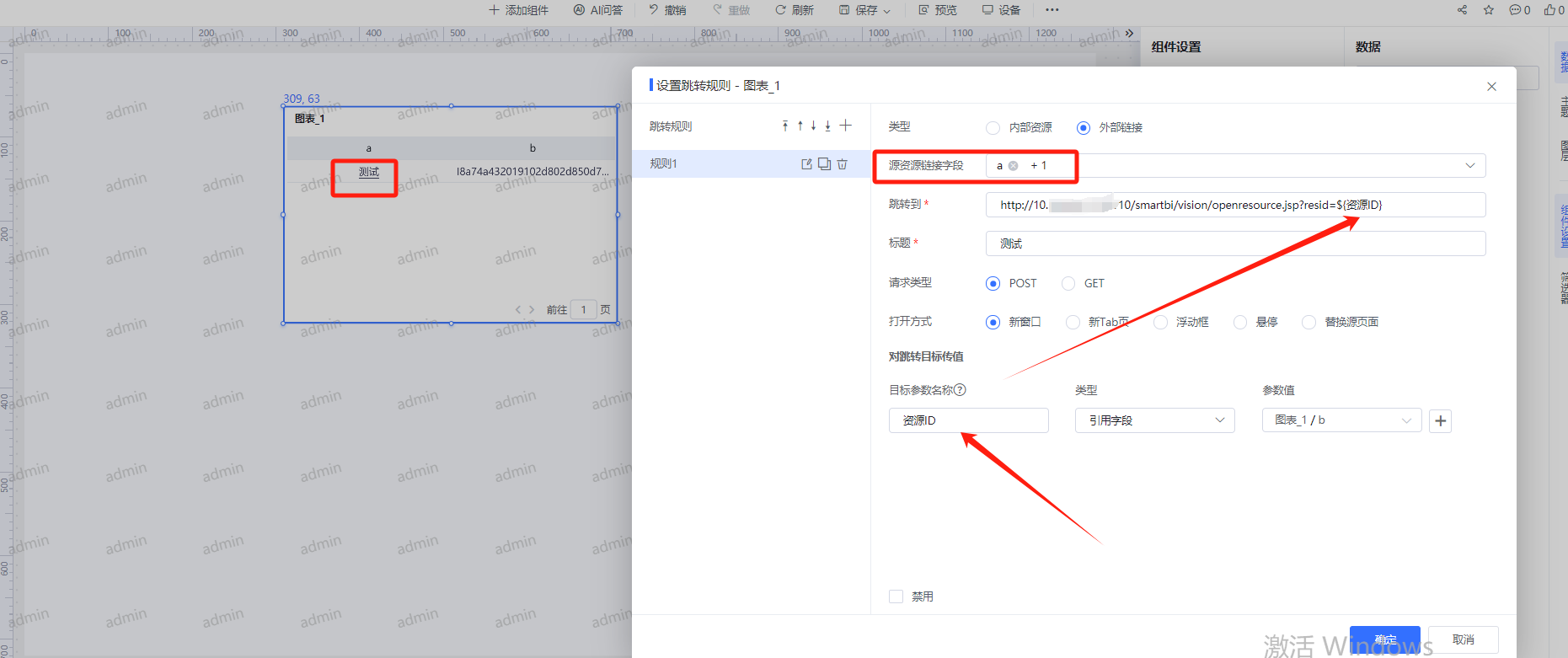Delete the 规则1 rule with the trash icon
This screenshot has width=1568, height=658.
[842, 163]
